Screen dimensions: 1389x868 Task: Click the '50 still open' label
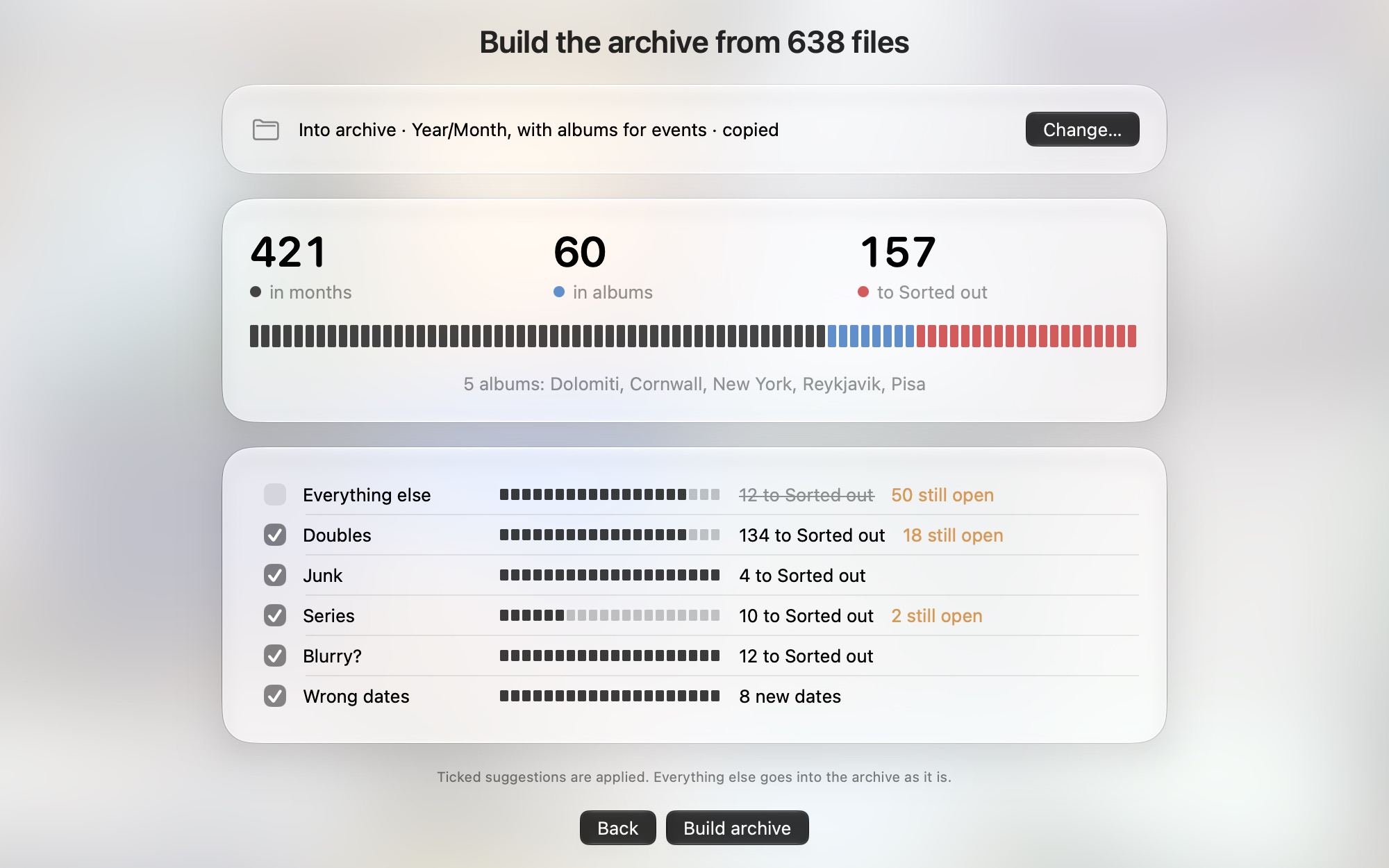(x=942, y=495)
